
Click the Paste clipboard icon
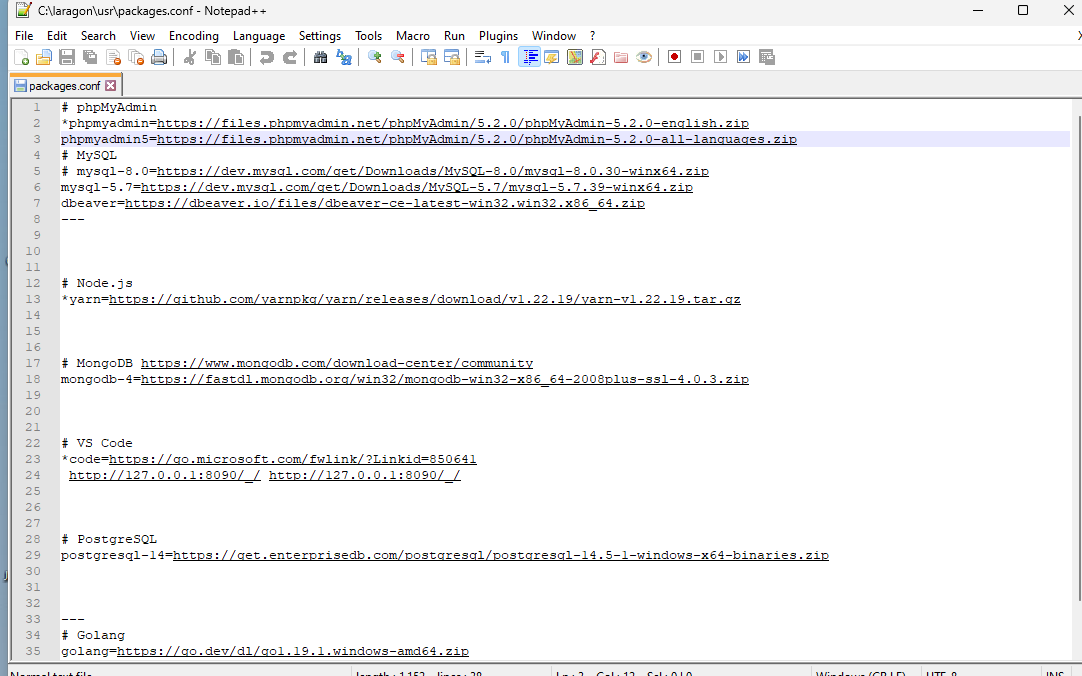pos(235,57)
